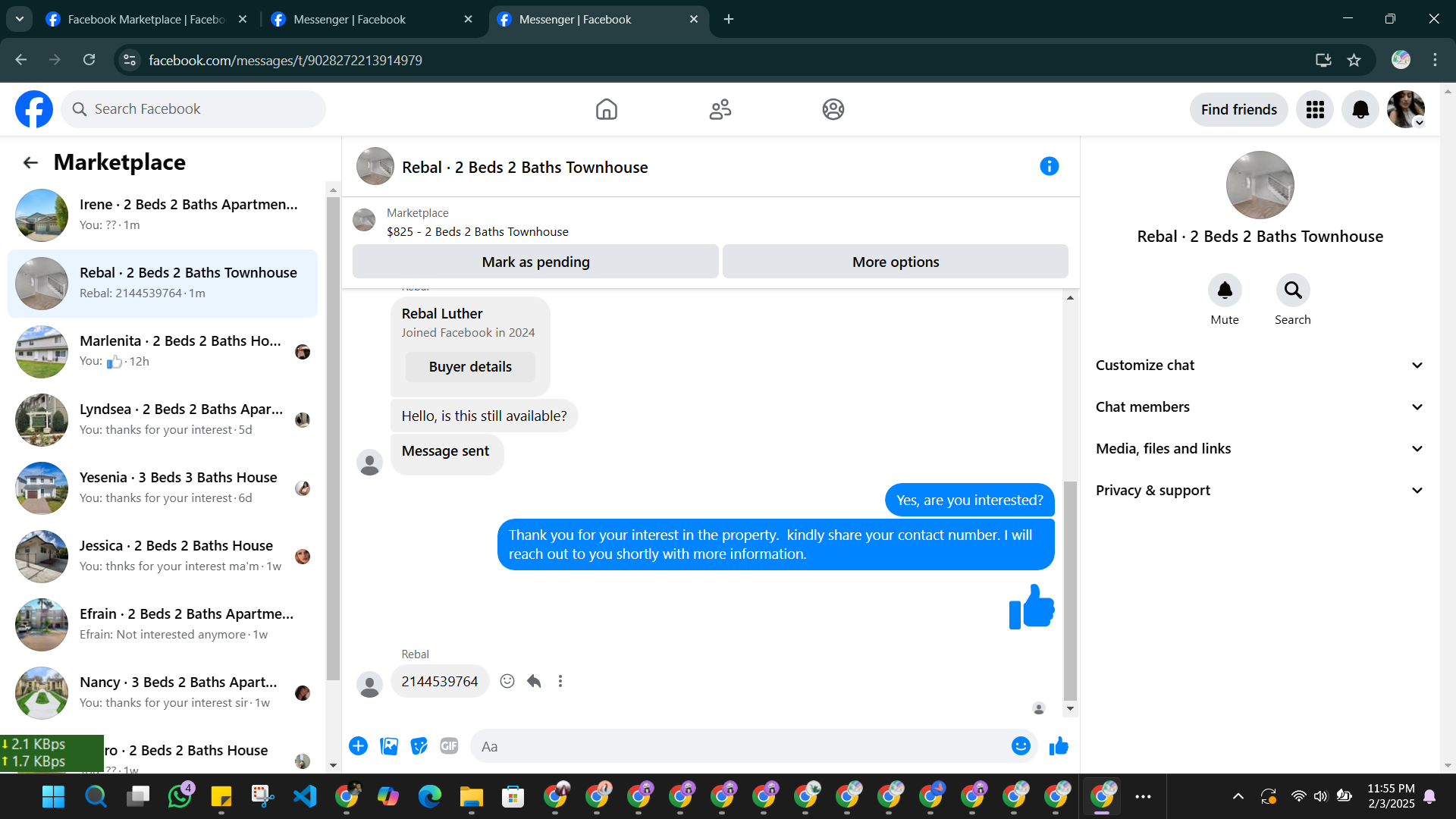This screenshot has height=819, width=1456.
Task: React to the 2144539764 message
Action: pyautogui.click(x=507, y=681)
